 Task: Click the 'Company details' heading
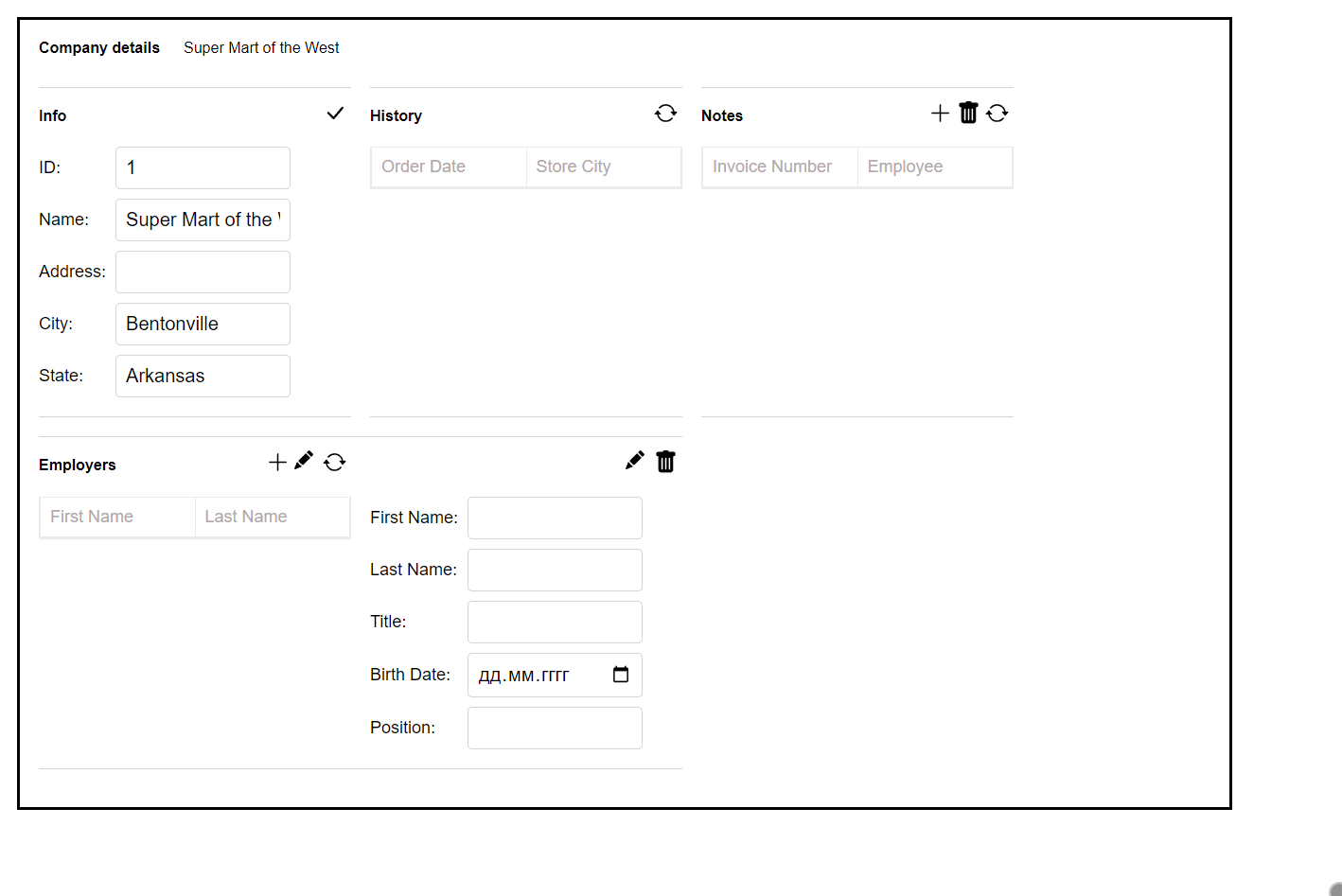99,47
